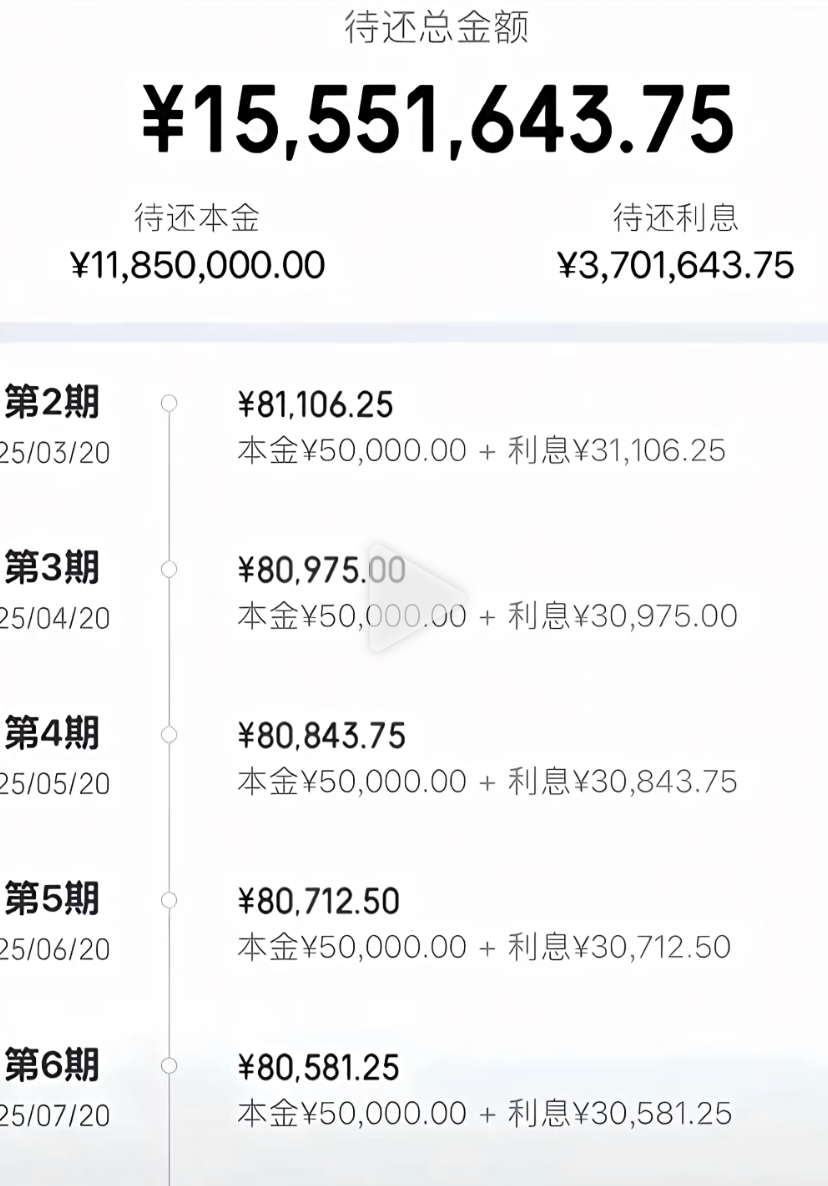Click the 25/04/20 due date

pos(55,619)
